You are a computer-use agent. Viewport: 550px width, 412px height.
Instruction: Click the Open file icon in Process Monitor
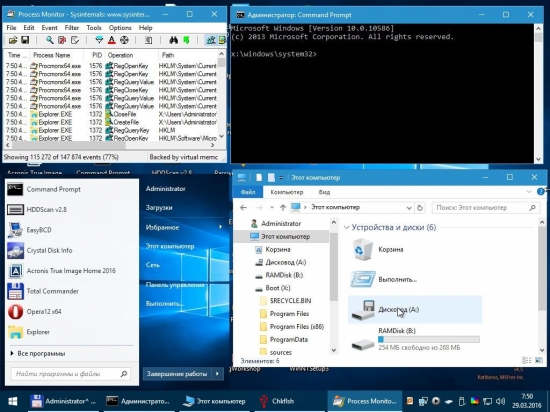point(13,40)
